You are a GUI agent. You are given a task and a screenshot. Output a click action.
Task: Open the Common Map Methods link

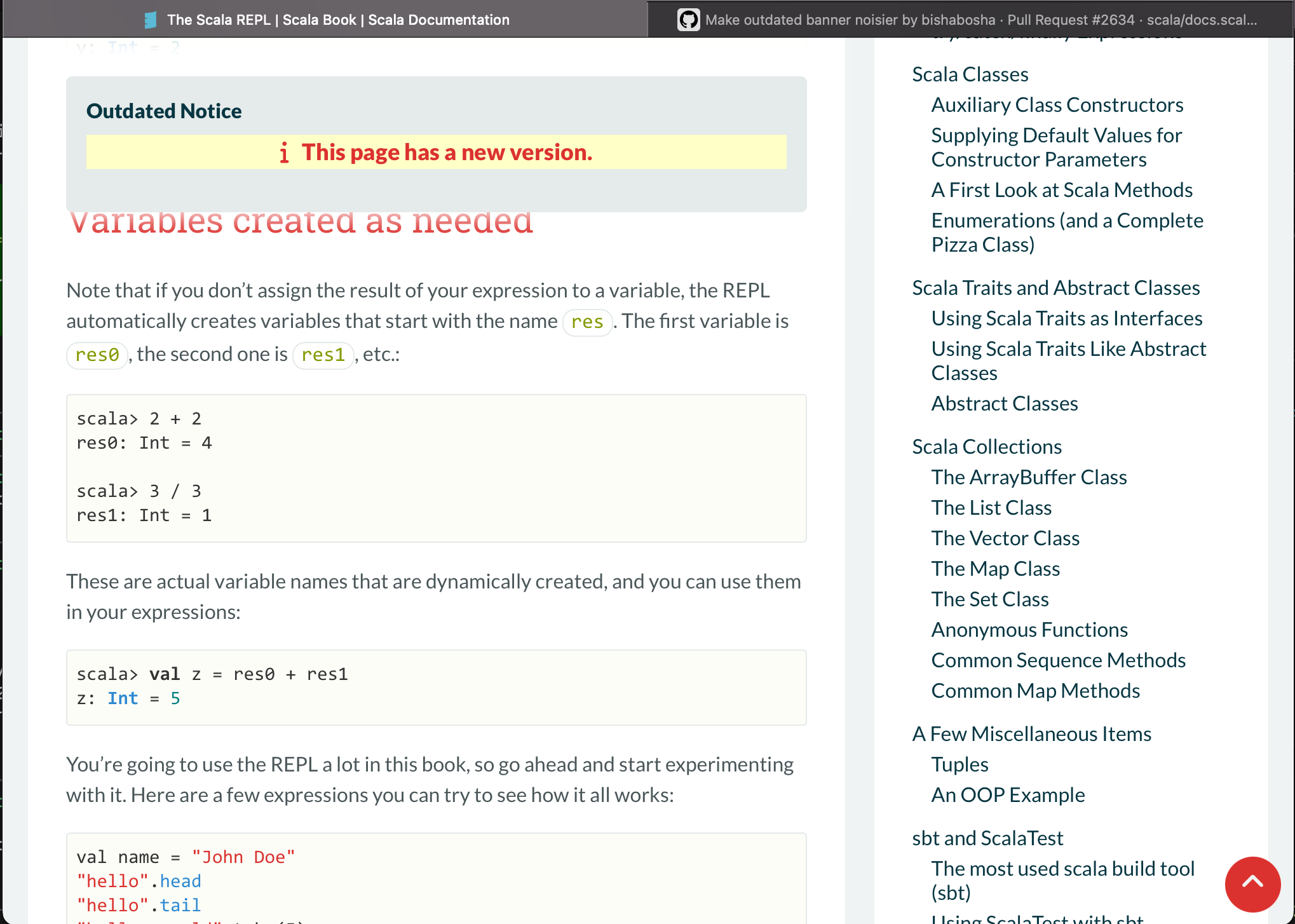coord(1035,691)
